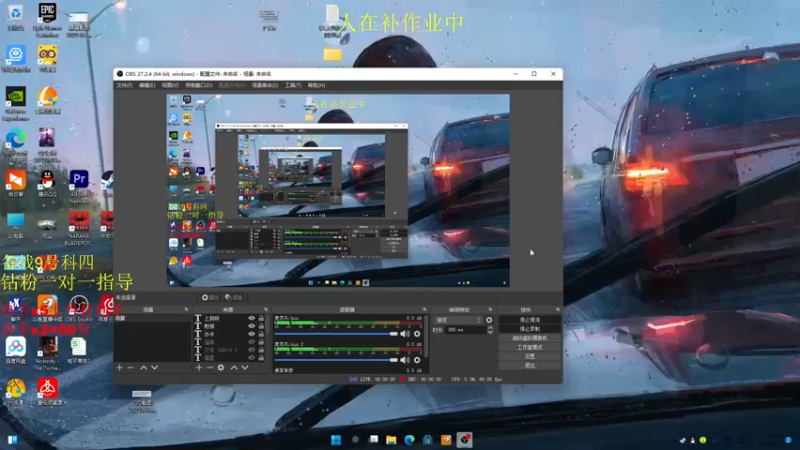This screenshot has width=800, height=450.
Task: Click the Exit (退出) button in Controls
Action: (530, 365)
